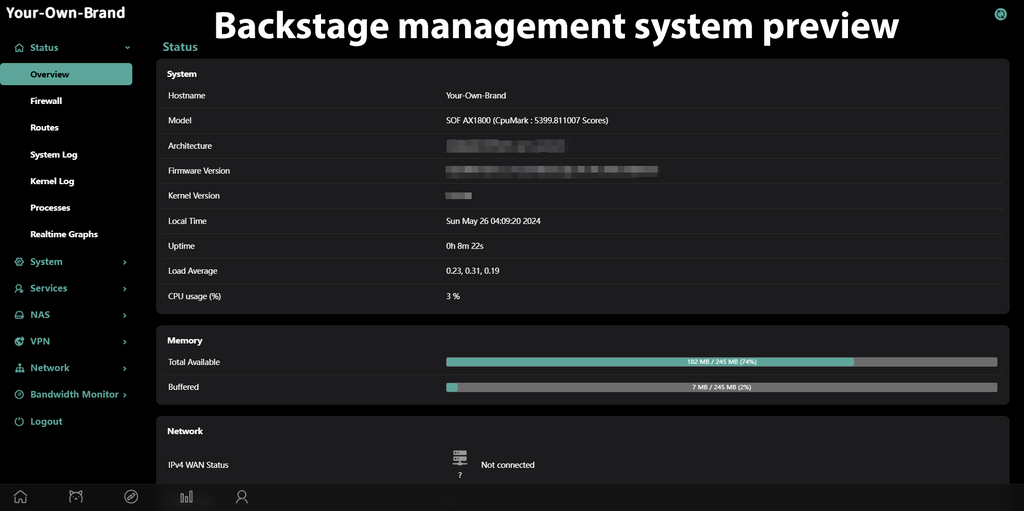Click the Total Available memory progress bar
Image resolution: width=1024 pixels, height=511 pixels.
721,362
